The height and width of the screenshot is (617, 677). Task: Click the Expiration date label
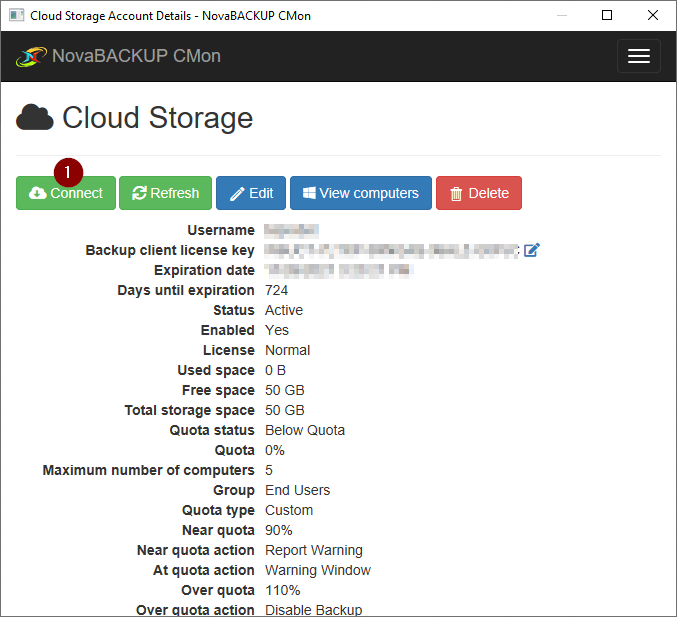pos(204,270)
